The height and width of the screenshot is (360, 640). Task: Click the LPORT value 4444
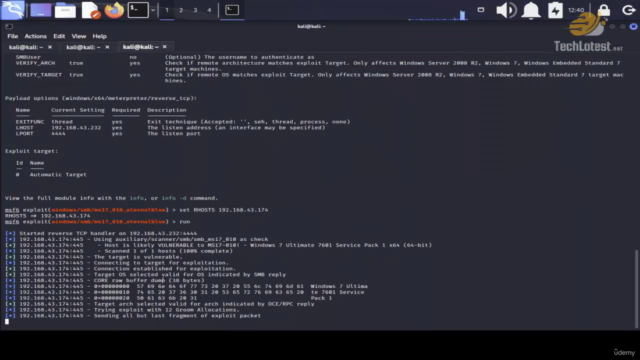[x=58, y=133]
